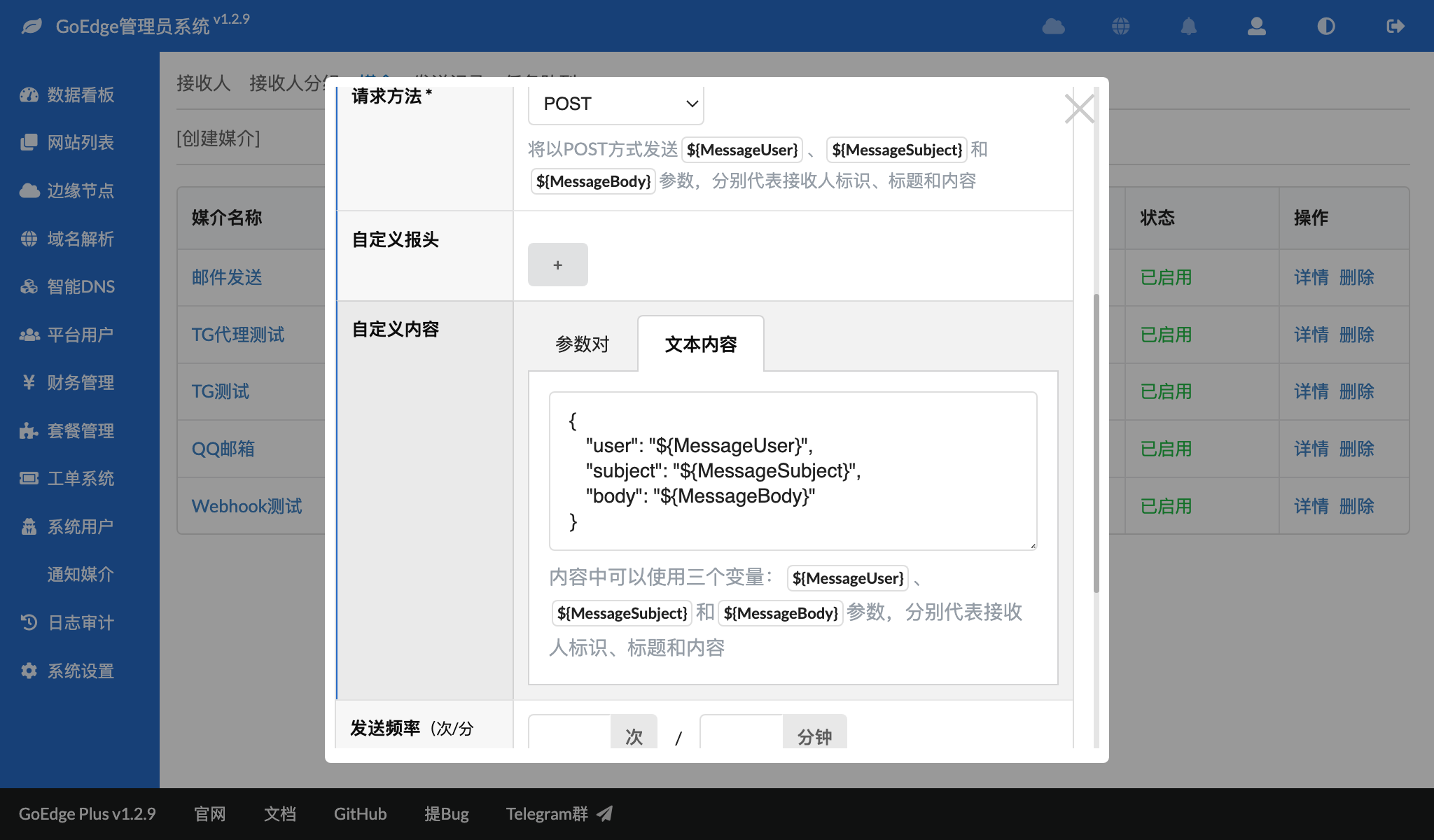Add custom header with plus button
1434x840 pixels.
557,265
